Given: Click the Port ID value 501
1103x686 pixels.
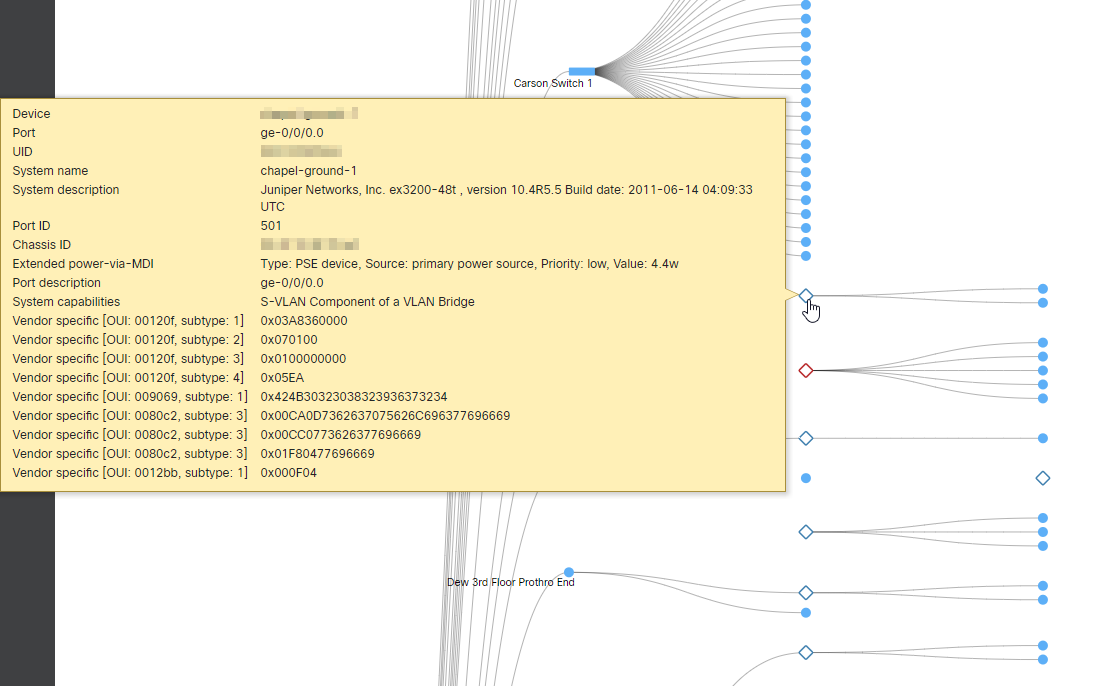Looking at the screenshot, I should pos(271,226).
